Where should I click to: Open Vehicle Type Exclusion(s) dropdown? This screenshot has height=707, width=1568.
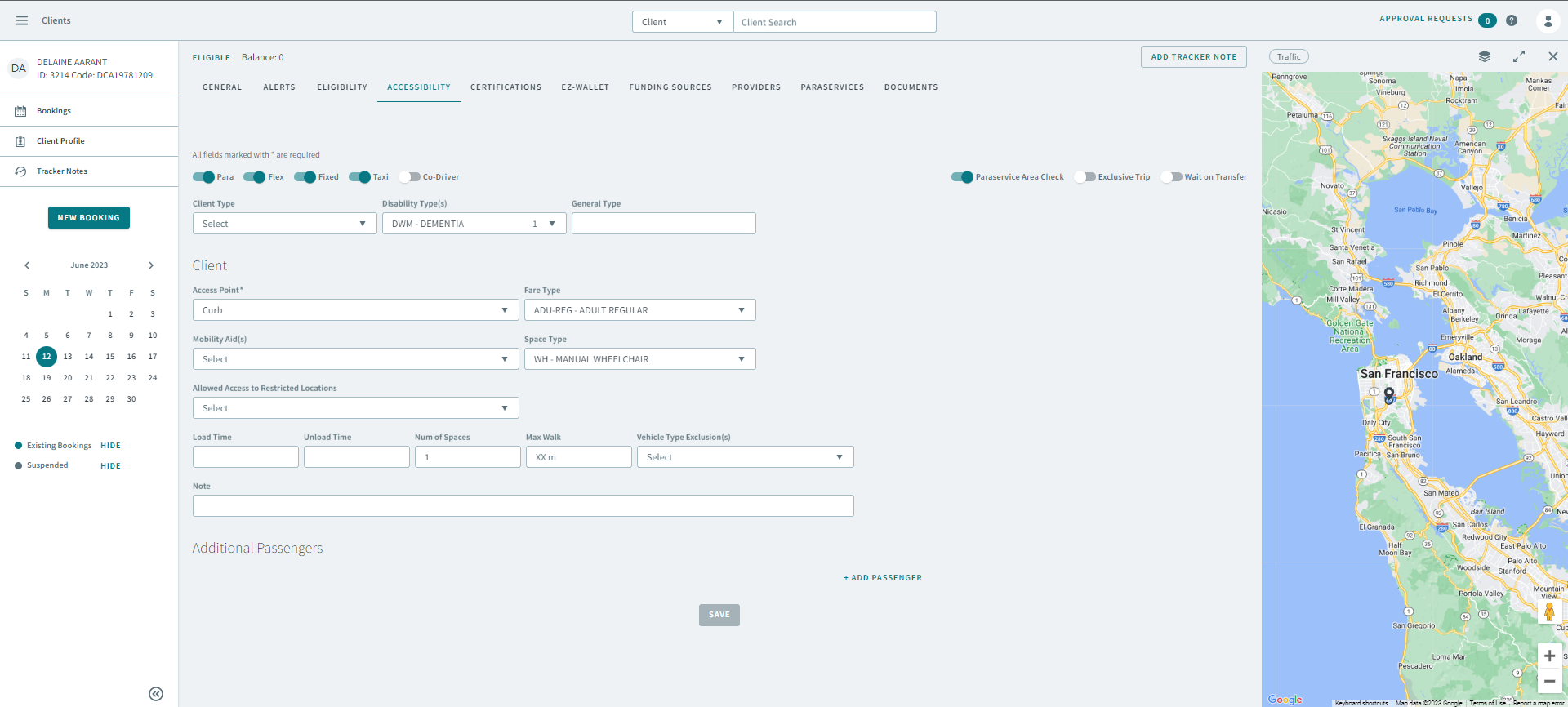pos(745,457)
